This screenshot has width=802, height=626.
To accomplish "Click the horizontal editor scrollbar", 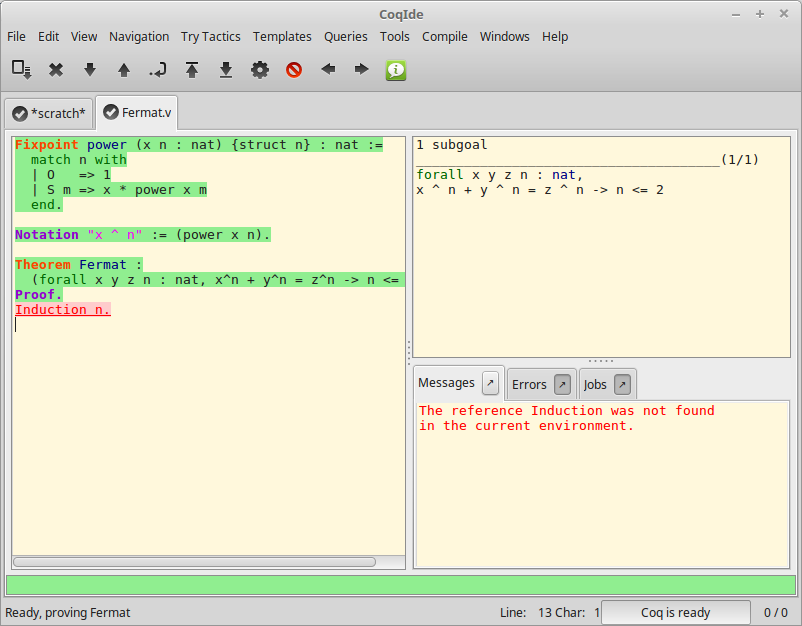I will [200, 562].
